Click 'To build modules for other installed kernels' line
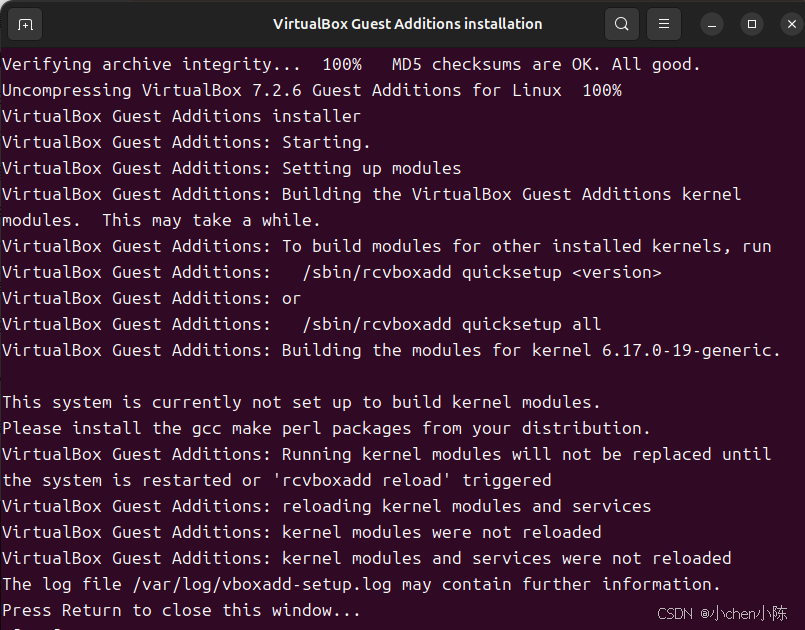This screenshot has height=630, width=805. pos(387,247)
